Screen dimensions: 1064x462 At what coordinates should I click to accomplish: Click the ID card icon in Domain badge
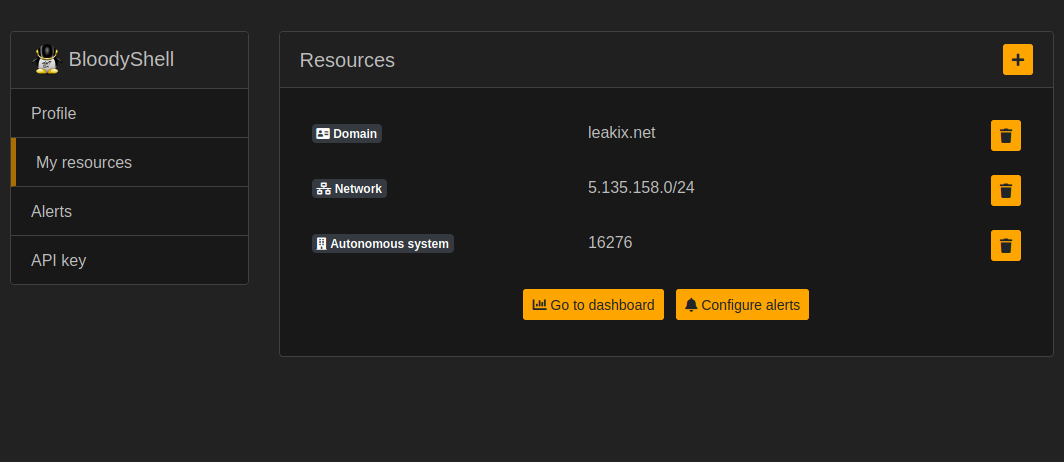[x=323, y=134]
